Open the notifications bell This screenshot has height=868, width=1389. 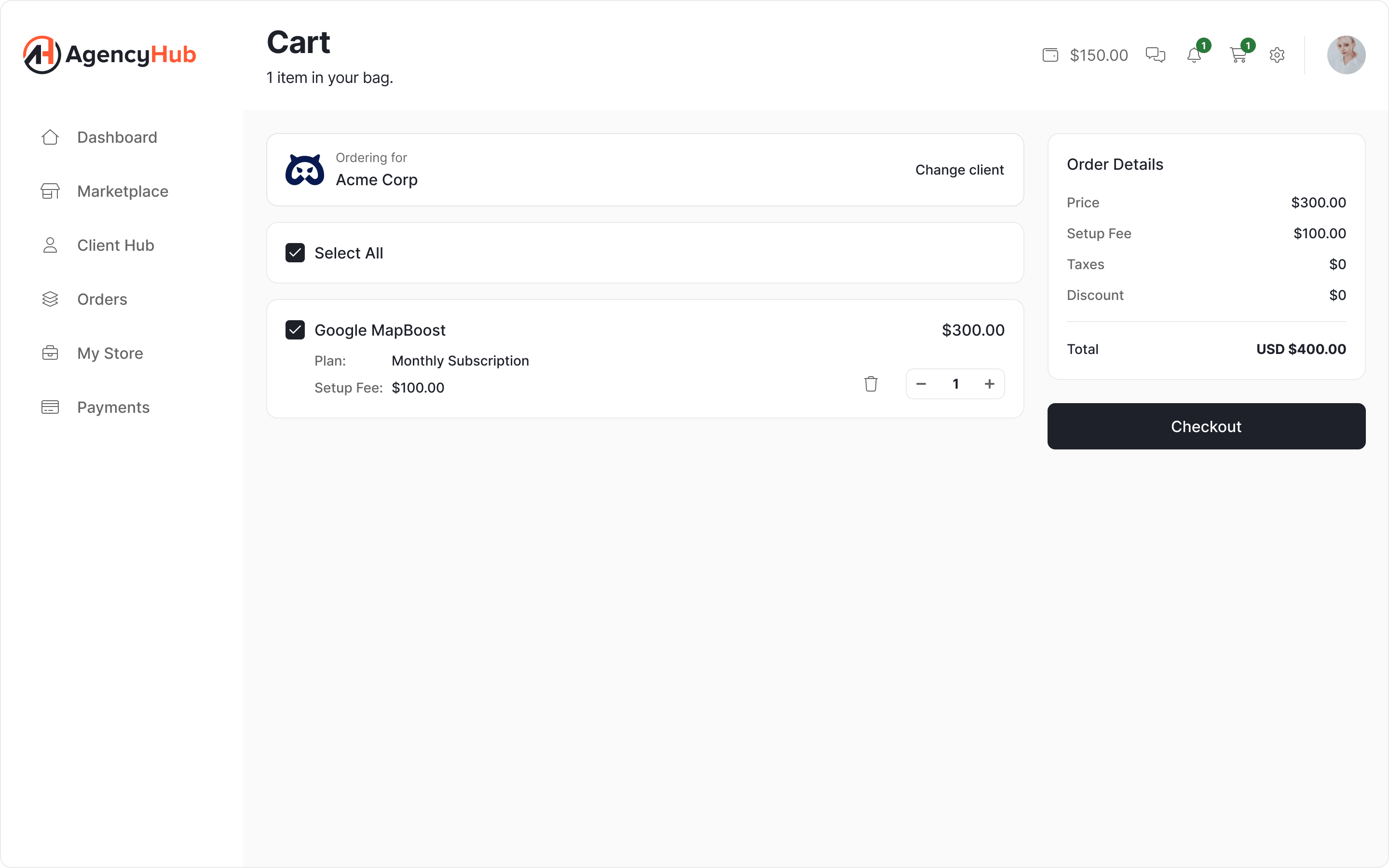(1194, 55)
